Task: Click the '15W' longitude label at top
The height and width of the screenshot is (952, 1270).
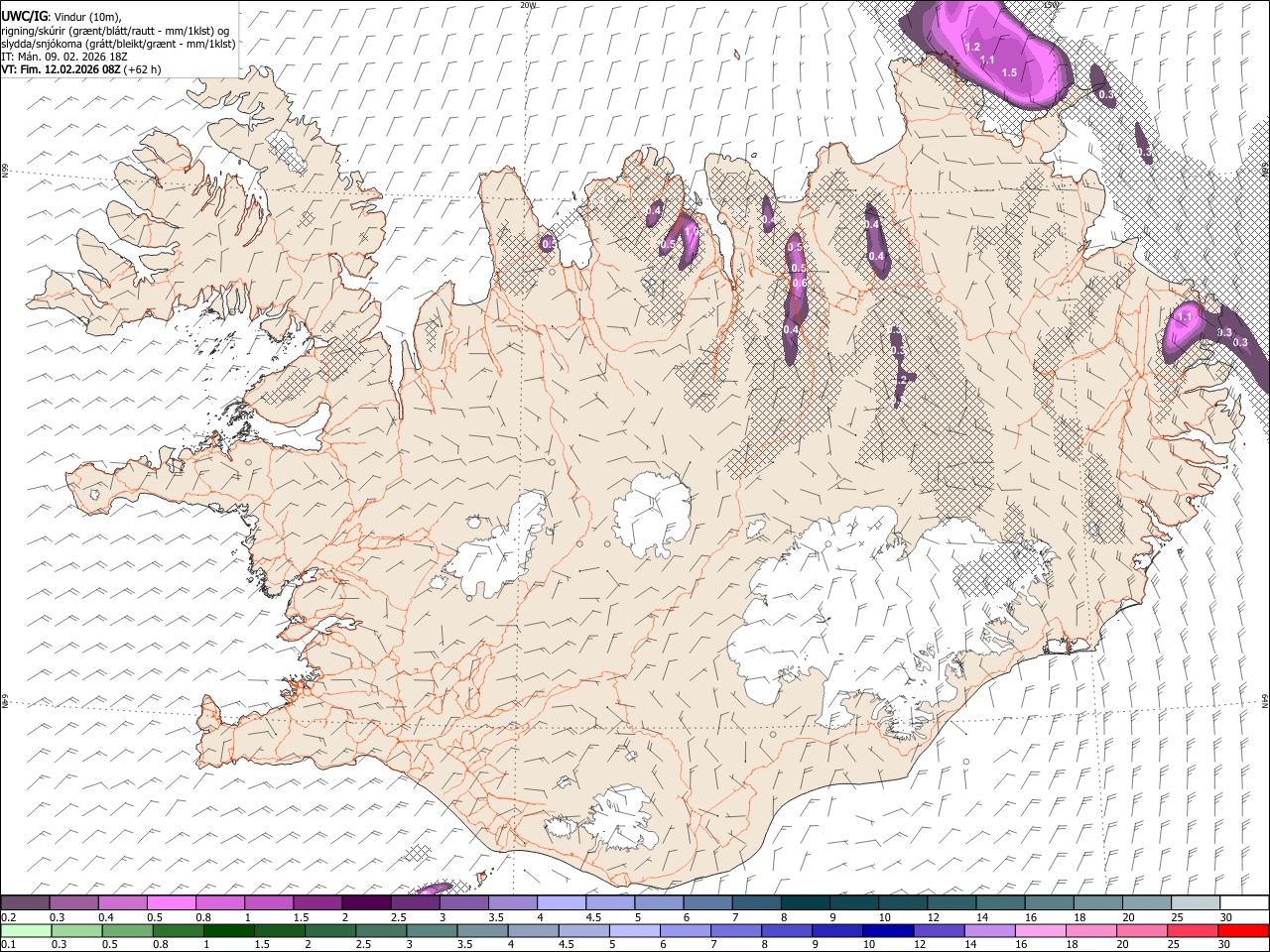Action: [1050, 4]
